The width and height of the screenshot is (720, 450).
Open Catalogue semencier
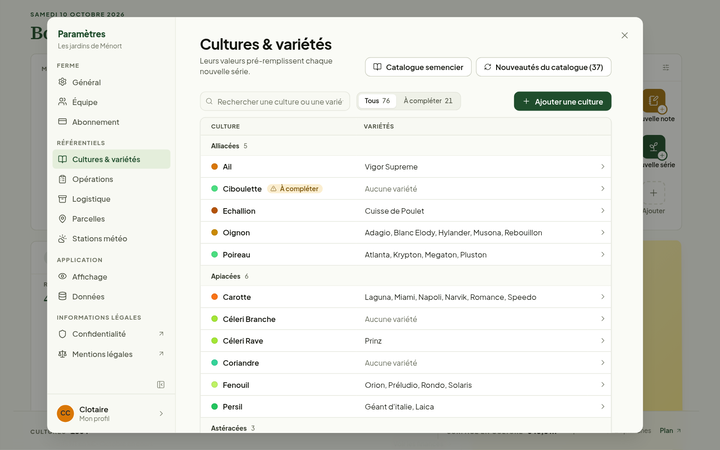coord(418,67)
